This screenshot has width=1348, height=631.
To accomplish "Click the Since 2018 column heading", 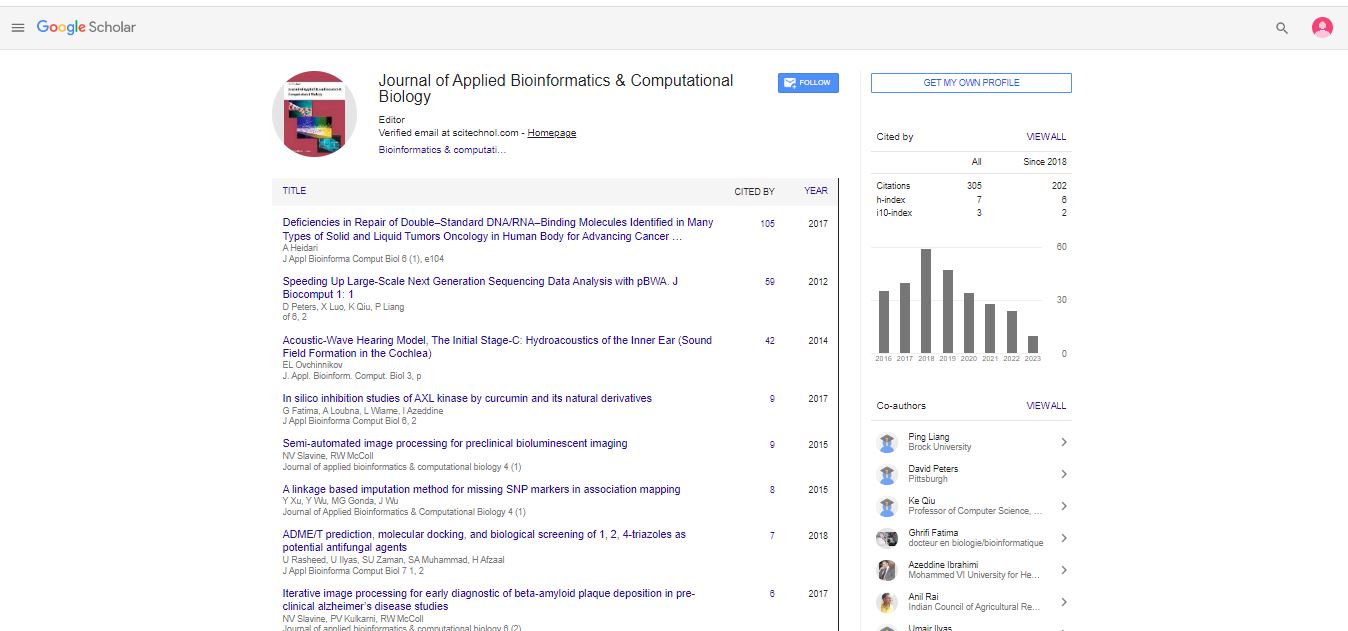I will [1044, 162].
